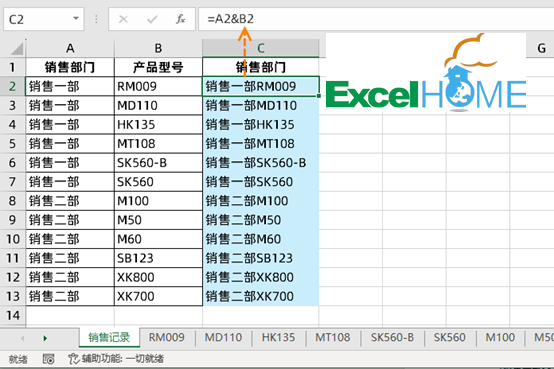
Task: Switch to the SK560 sheet tab
Action: click(449, 338)
